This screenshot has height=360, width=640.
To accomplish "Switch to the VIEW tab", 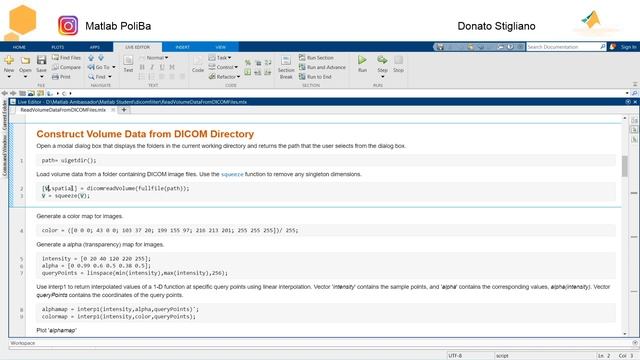I will [220, 47].
